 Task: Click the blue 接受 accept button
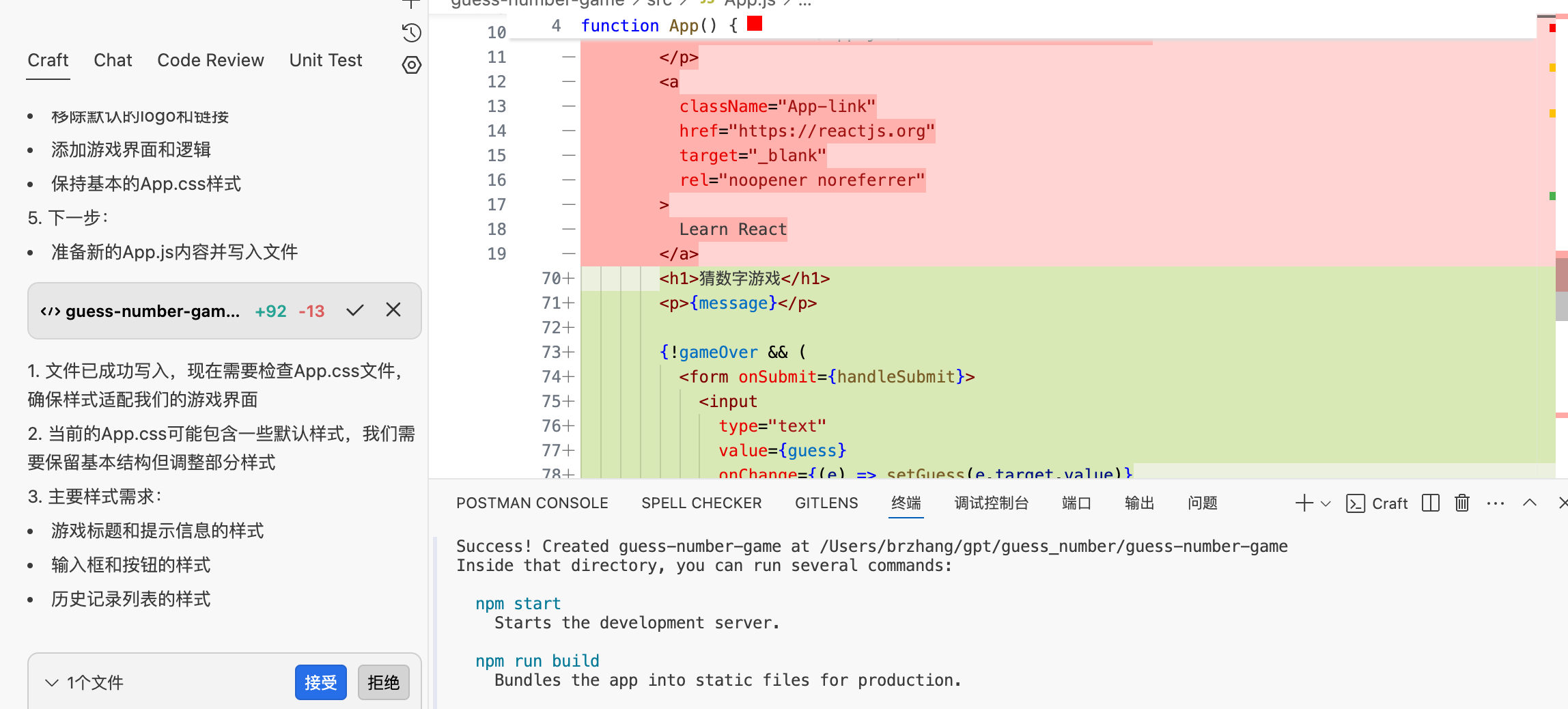pyautogui.click(x=321, y=682)
